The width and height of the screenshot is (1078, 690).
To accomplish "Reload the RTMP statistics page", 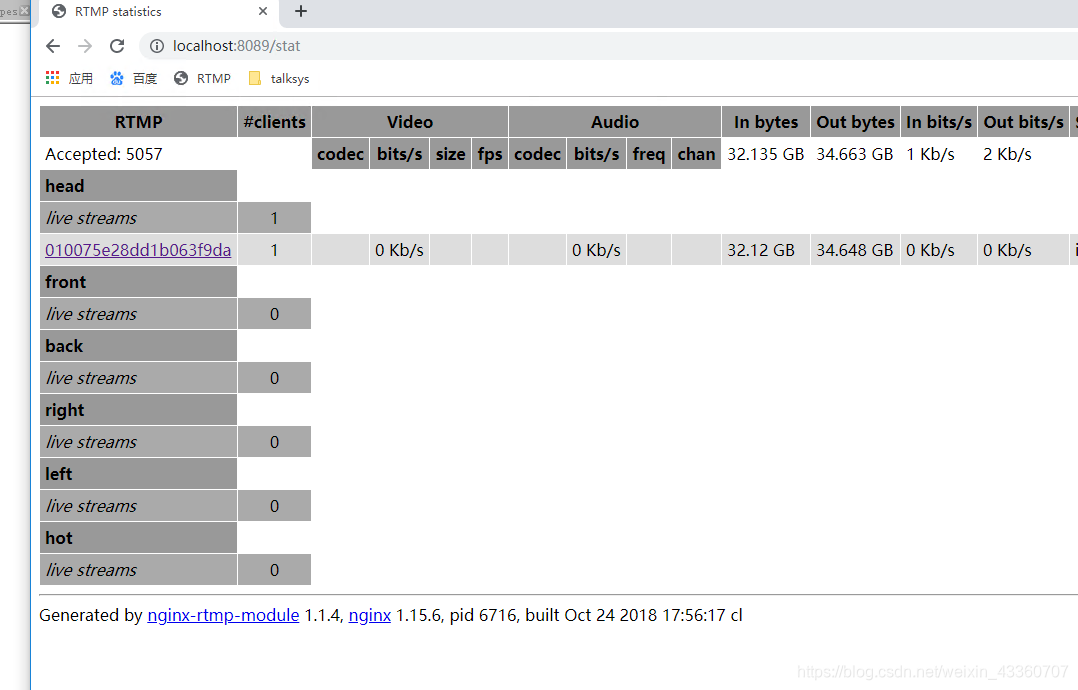I will pos(116,45).
